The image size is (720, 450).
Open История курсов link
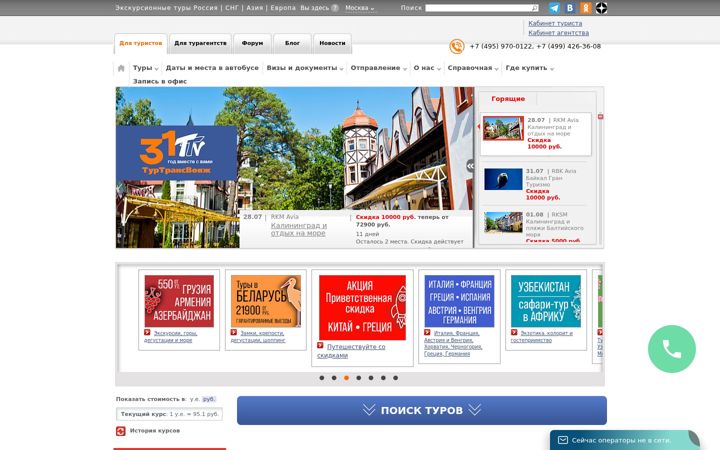pyautogui.click(x=155, y=431)
